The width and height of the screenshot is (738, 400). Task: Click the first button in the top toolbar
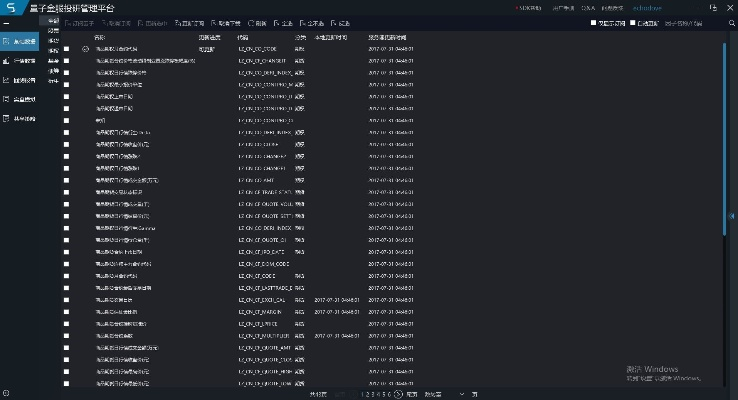coord(79,21)
